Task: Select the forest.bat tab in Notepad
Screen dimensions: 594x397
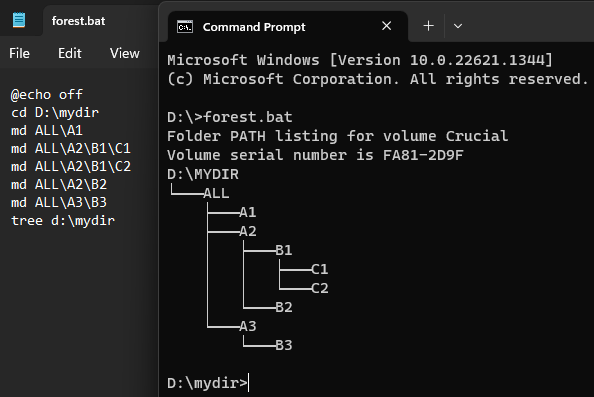Action: pos(78,21)
